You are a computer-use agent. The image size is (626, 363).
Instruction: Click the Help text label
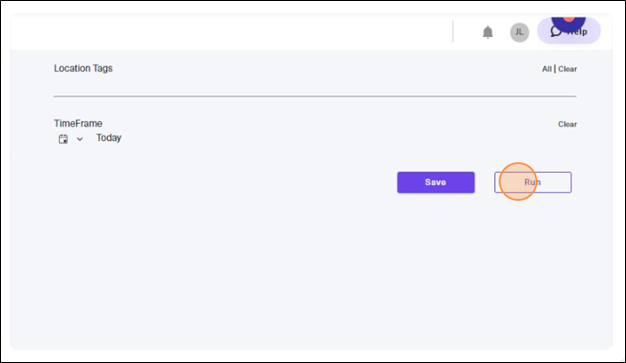577,32
